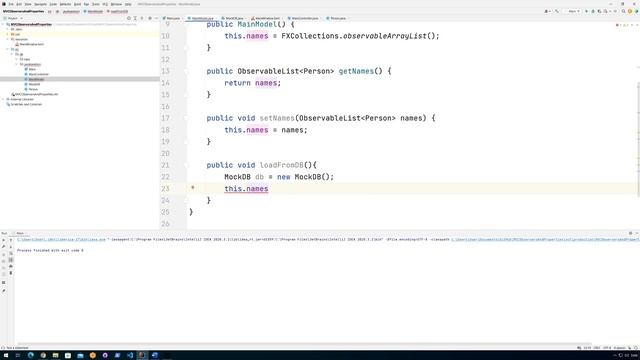This screenshot has height=360, width=640.
Task: Open Visual Studio Code from taskbar
Action: coord(130,355)
